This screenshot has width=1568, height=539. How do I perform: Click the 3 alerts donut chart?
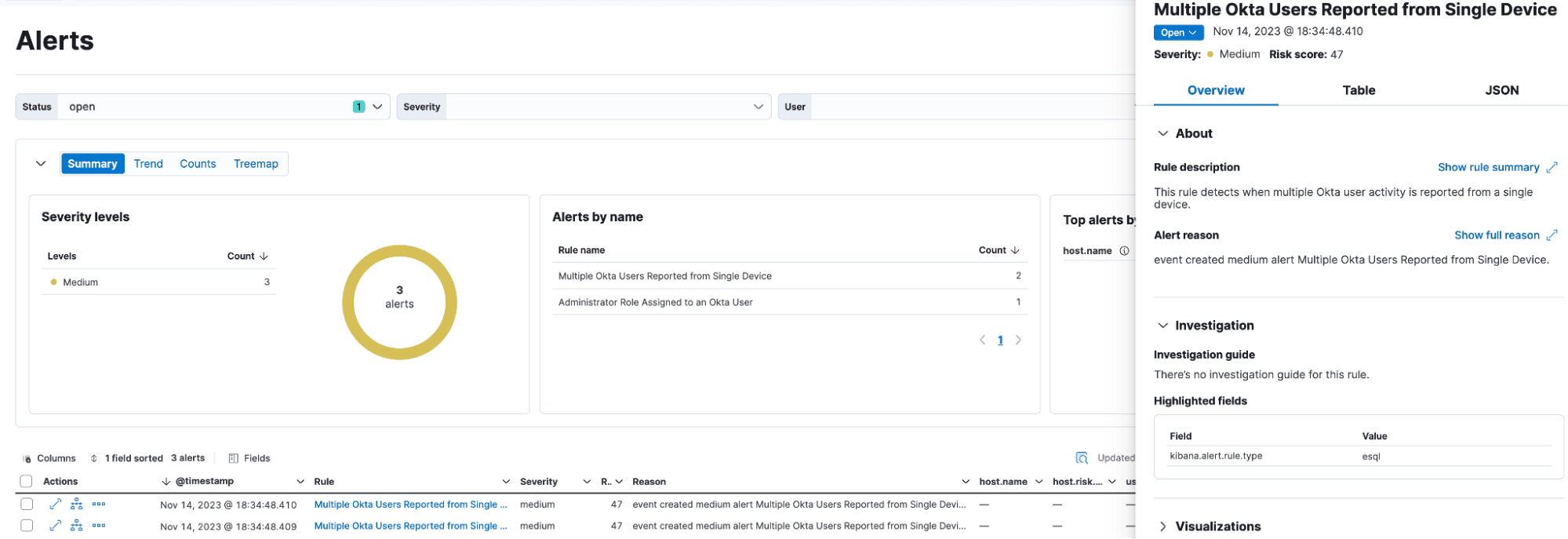(399, 302)
